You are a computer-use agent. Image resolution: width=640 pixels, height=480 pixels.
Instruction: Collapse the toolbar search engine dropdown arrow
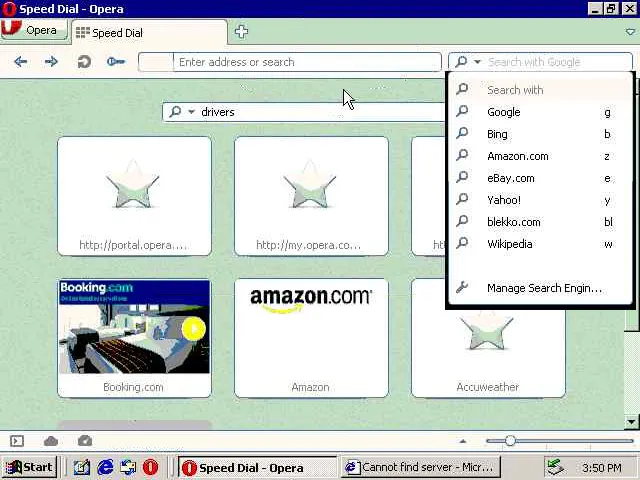477,62
